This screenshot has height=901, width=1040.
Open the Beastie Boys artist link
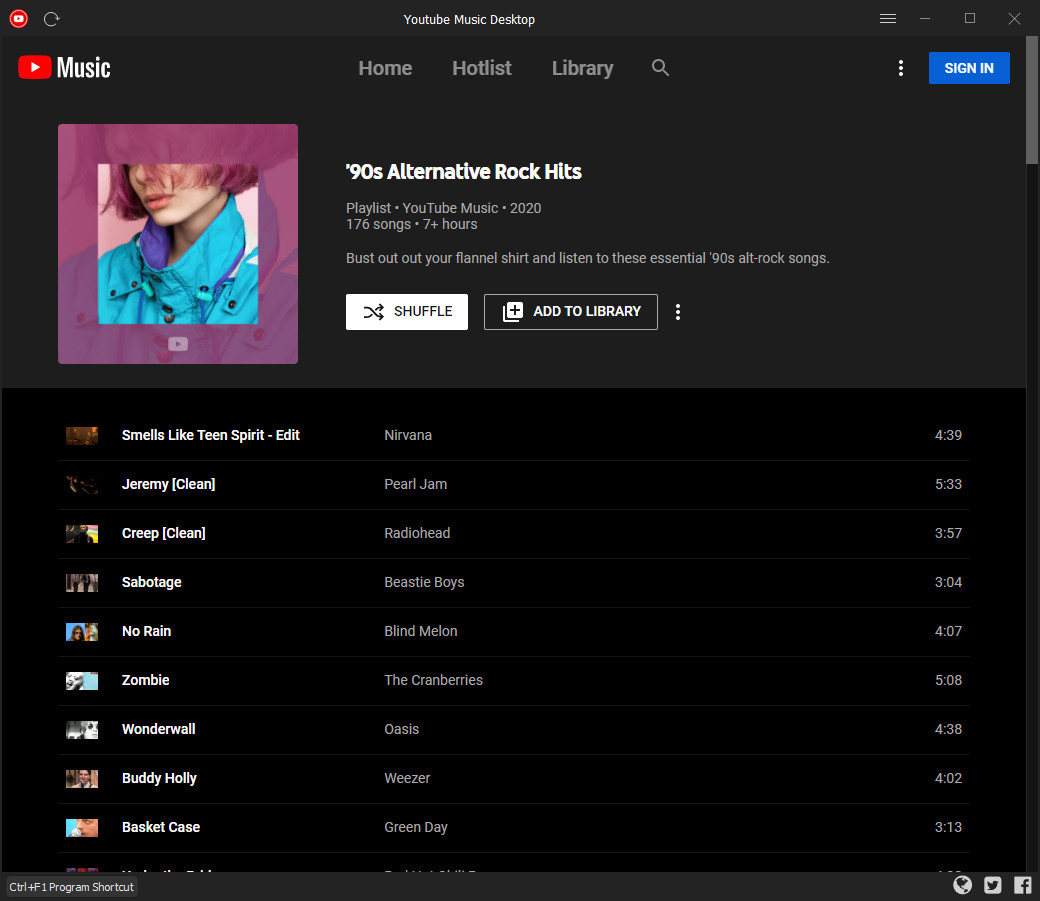[424, 583]
